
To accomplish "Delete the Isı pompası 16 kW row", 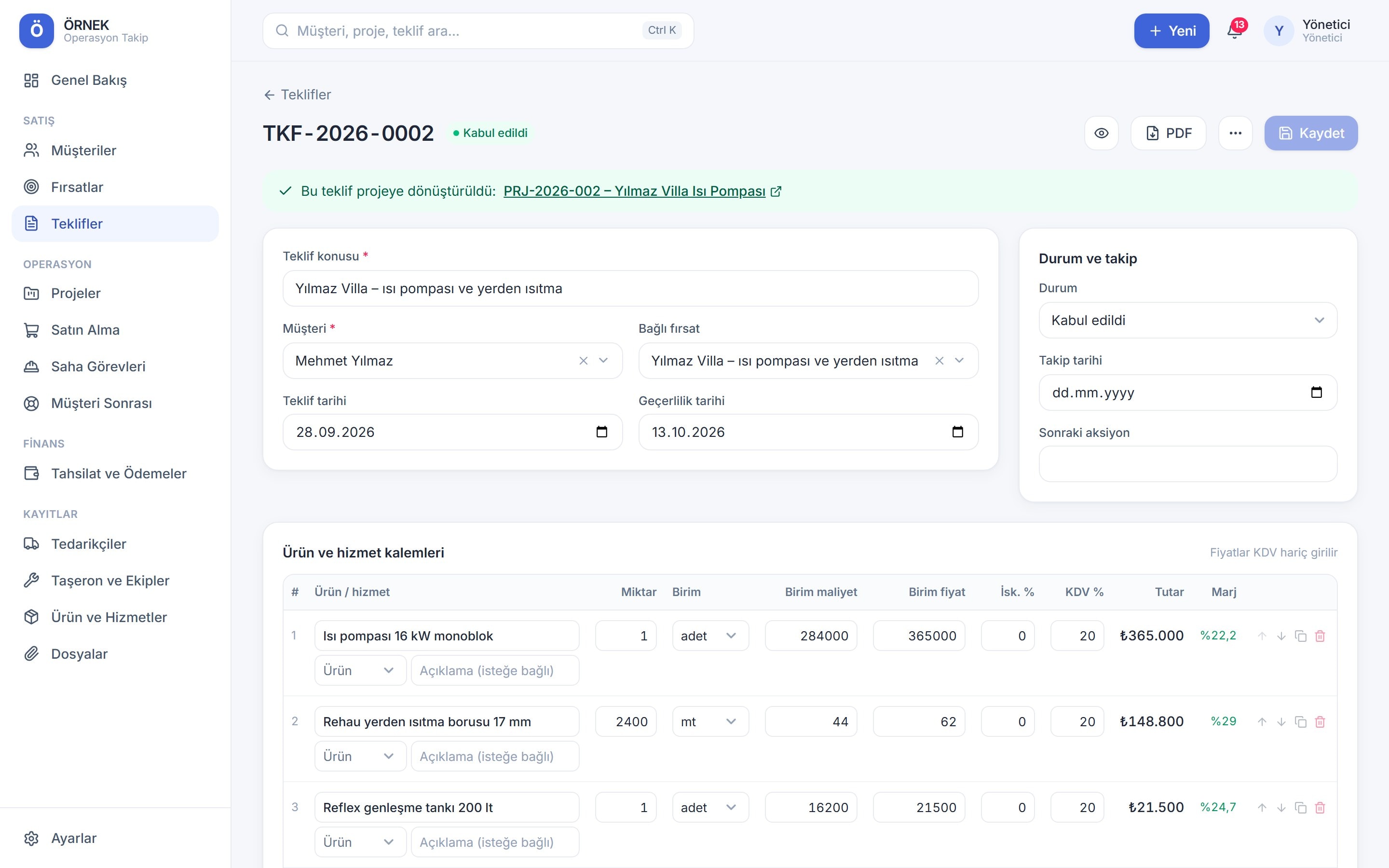I will [x=1320, y=636].
